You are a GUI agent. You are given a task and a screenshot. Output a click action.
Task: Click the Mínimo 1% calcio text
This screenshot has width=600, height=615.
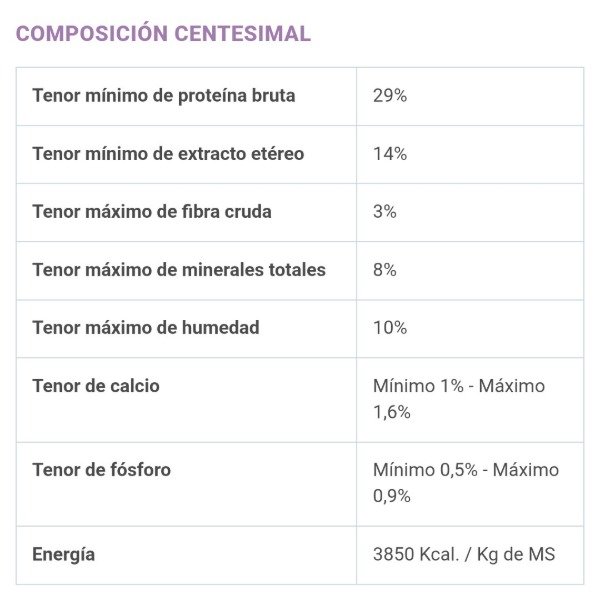pyautogui.click(x=418, y=386)
